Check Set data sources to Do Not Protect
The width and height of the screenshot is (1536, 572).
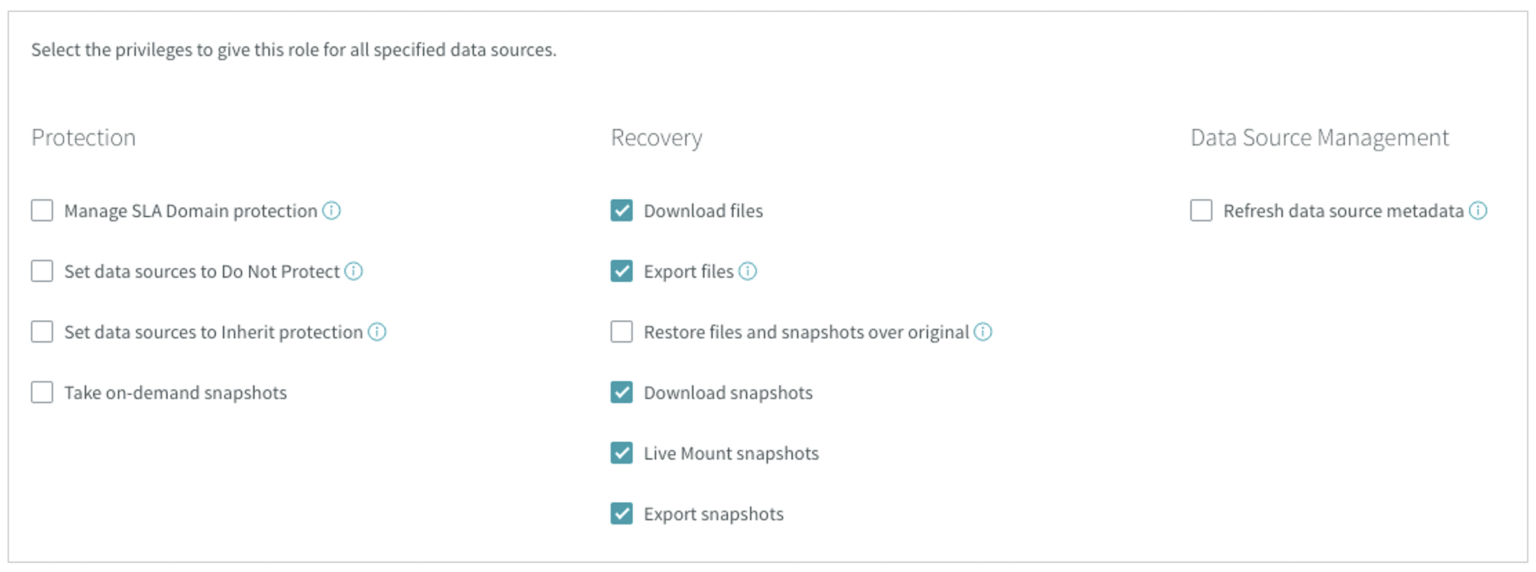coord(42,271)
